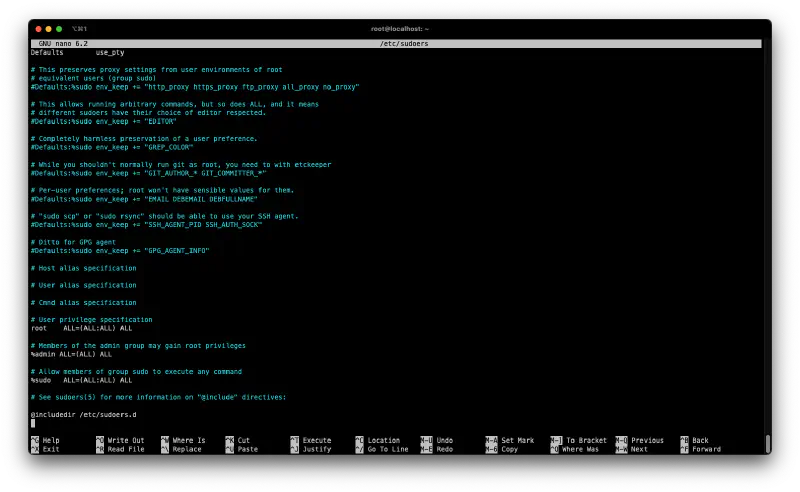Click the Back shortcut label
800x492 pixels.
(x=695, y=440)
